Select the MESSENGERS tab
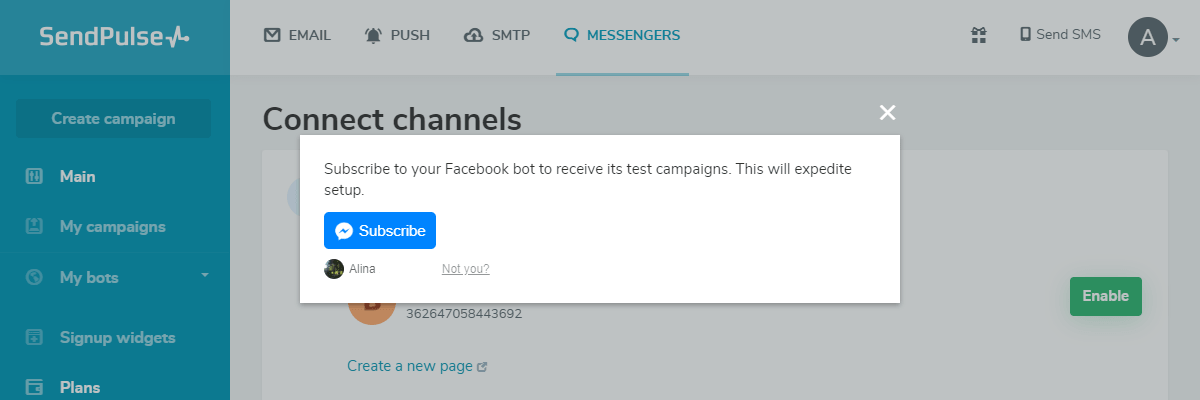 click(x=622, y=36)
